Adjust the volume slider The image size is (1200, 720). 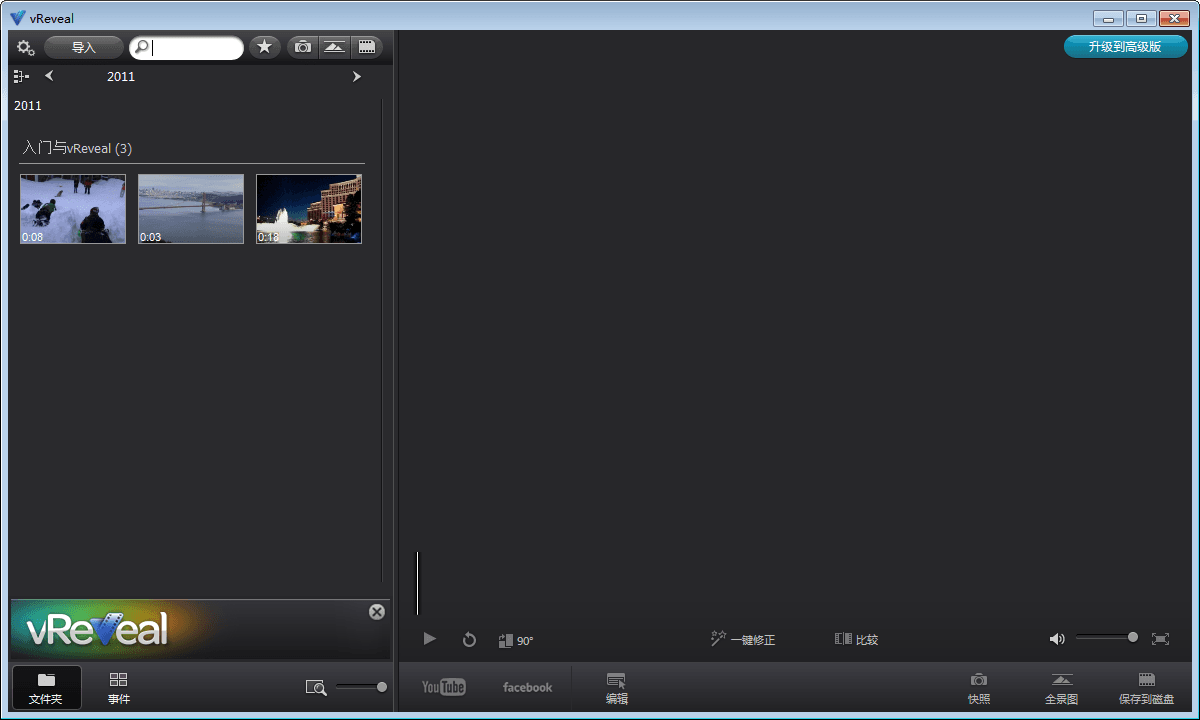click(1105, 638)
